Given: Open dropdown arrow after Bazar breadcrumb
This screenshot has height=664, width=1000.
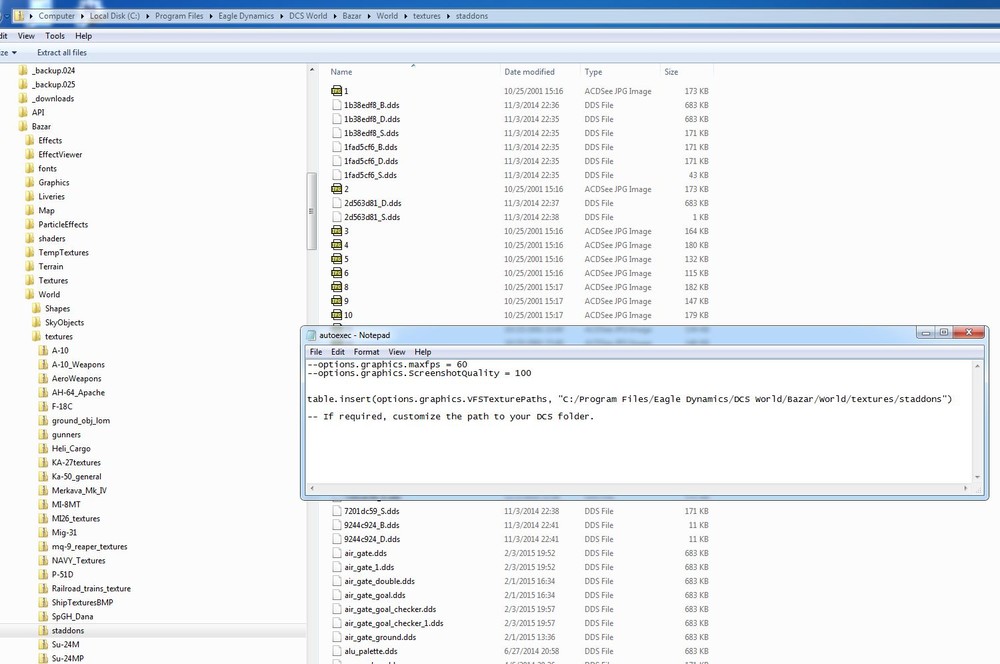Looking at the screenshot, I should [369, 16].
